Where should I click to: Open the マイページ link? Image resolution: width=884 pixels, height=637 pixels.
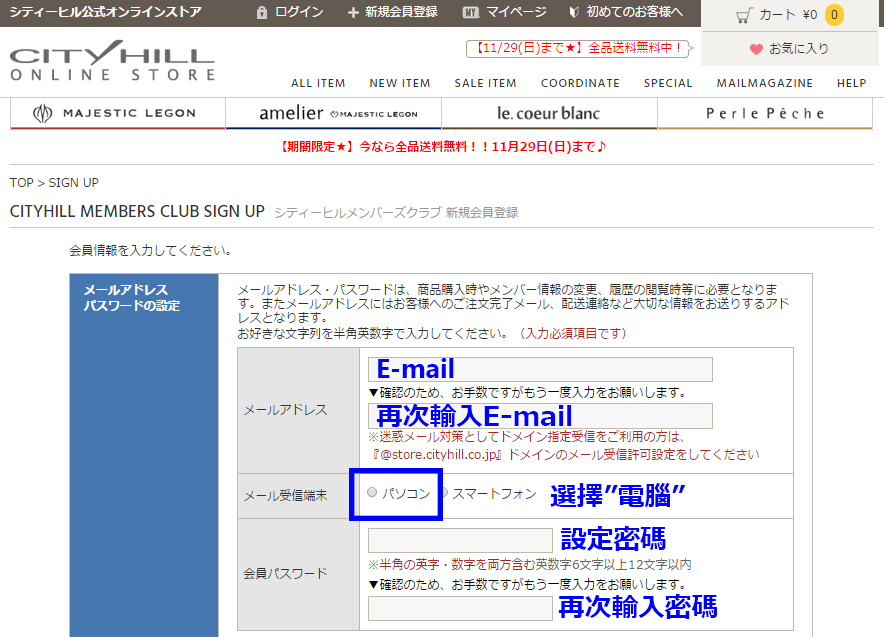[516, 12]
